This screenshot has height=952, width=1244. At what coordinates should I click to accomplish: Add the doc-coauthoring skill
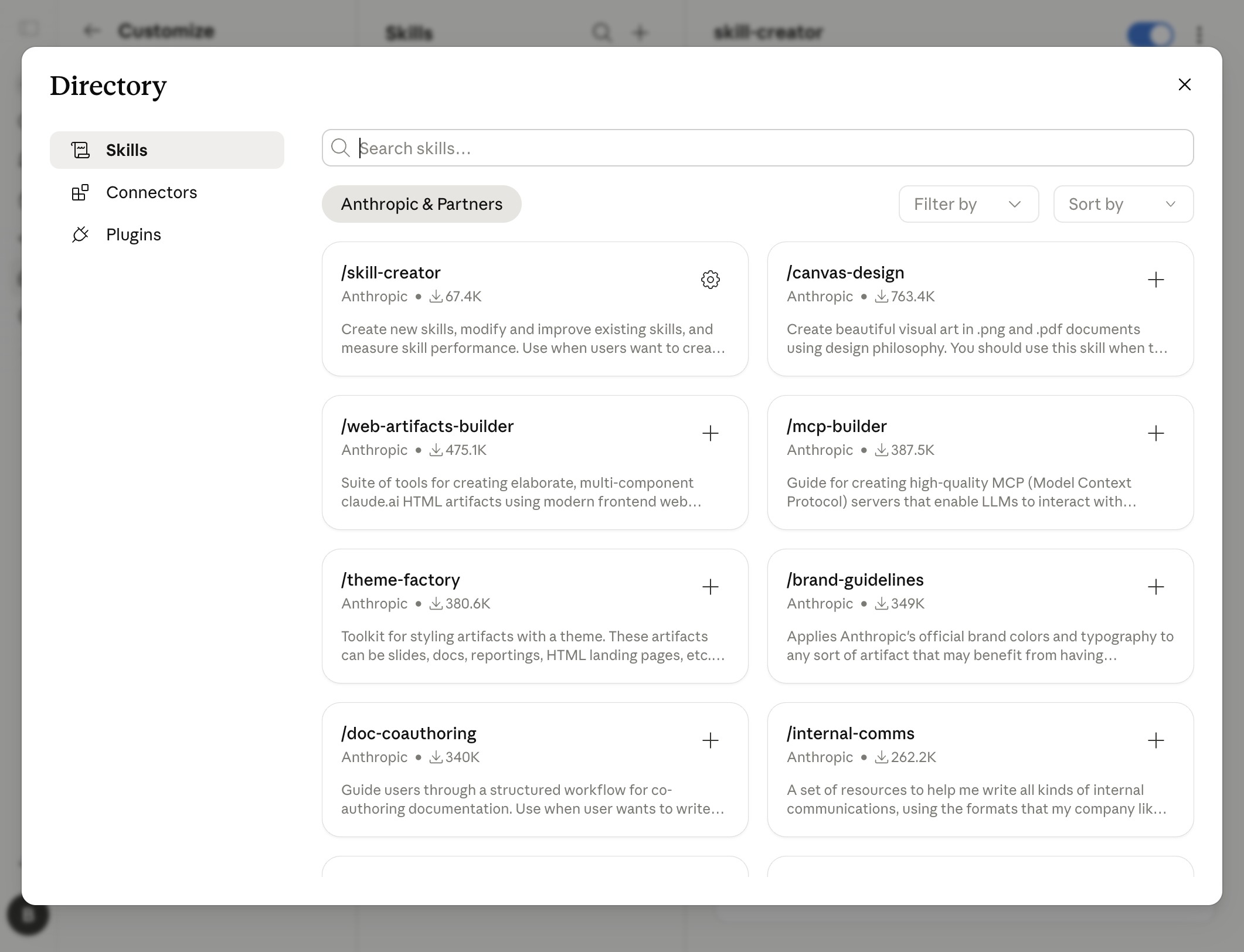pos(710,740)
